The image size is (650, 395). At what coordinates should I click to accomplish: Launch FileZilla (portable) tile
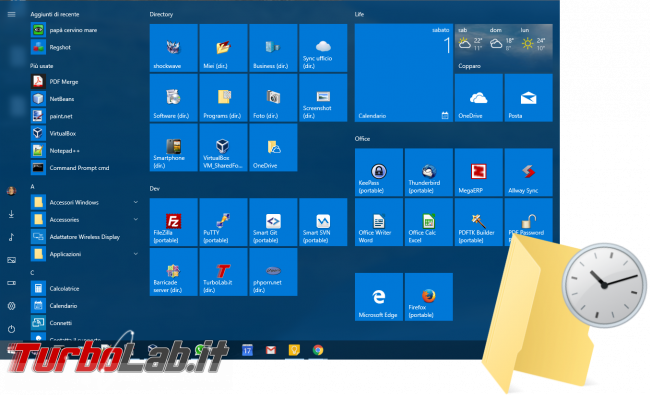(173, 222)
